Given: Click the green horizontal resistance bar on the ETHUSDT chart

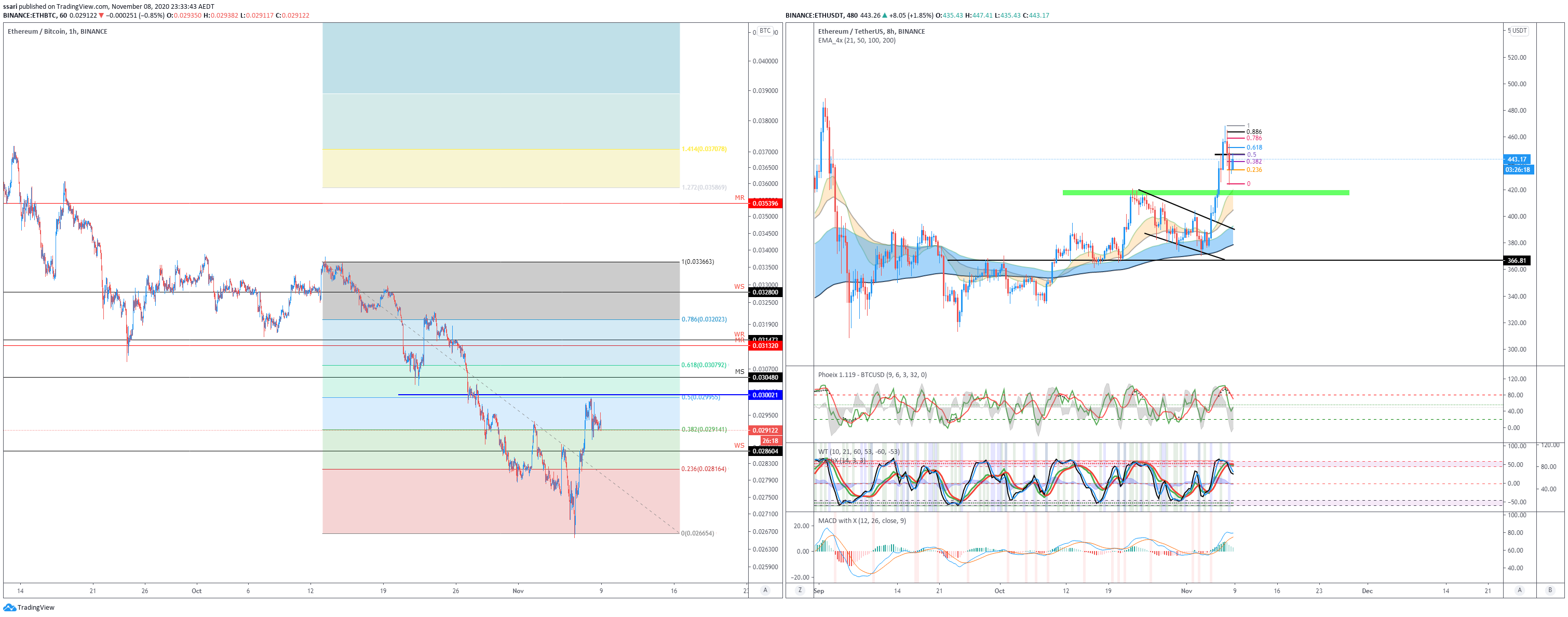Looking at the screenshot, I should pyautogui.click(x=1205, y=193).
